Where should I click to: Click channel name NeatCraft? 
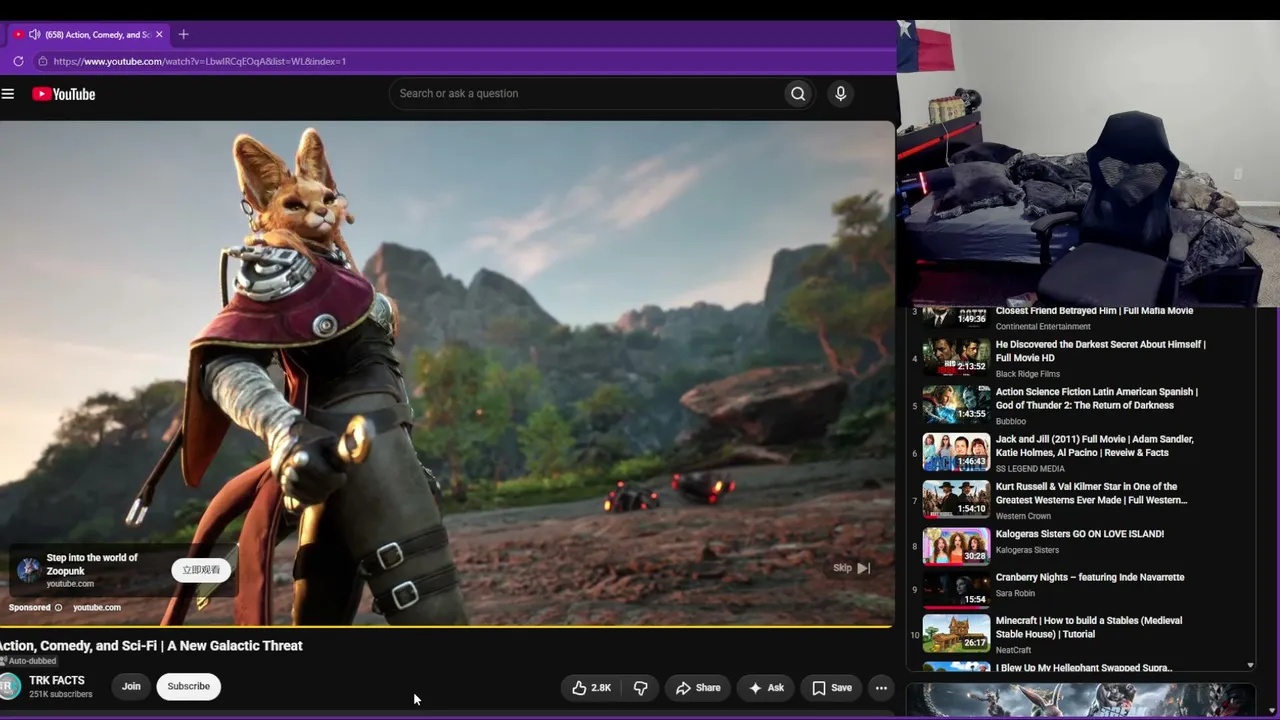click(1015, 650)
